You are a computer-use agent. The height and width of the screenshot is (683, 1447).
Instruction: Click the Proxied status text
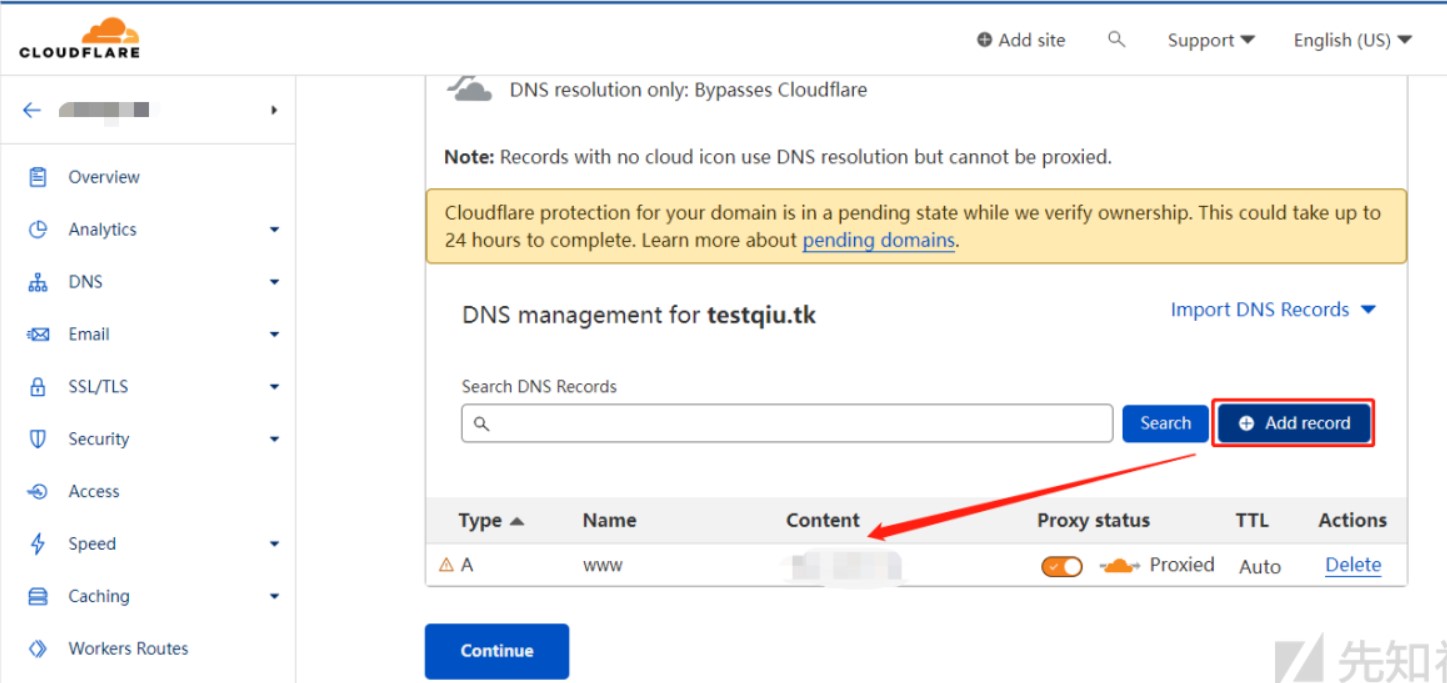tap(1182, 565)
